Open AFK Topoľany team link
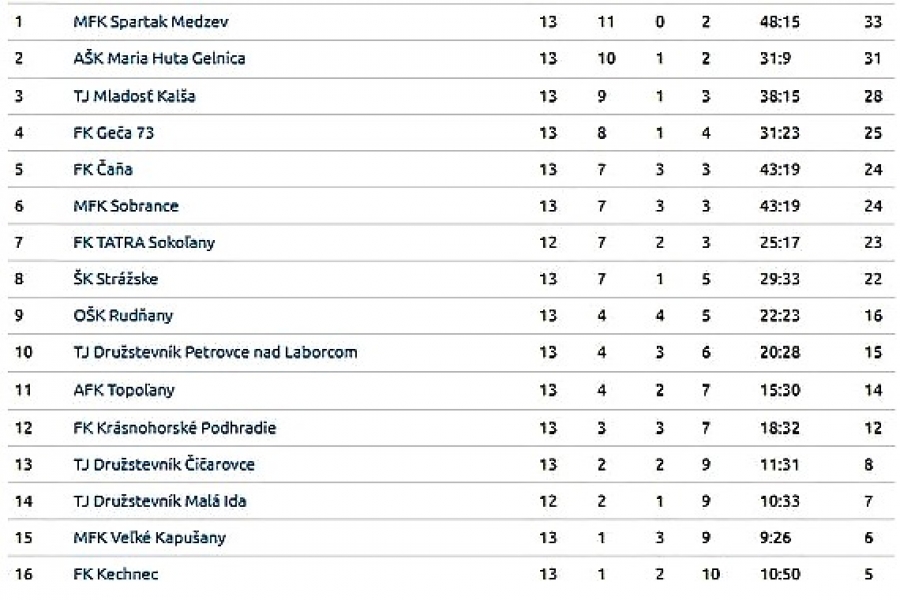The width and height of the screenshot is (900, 600). (x=124, y=390)
